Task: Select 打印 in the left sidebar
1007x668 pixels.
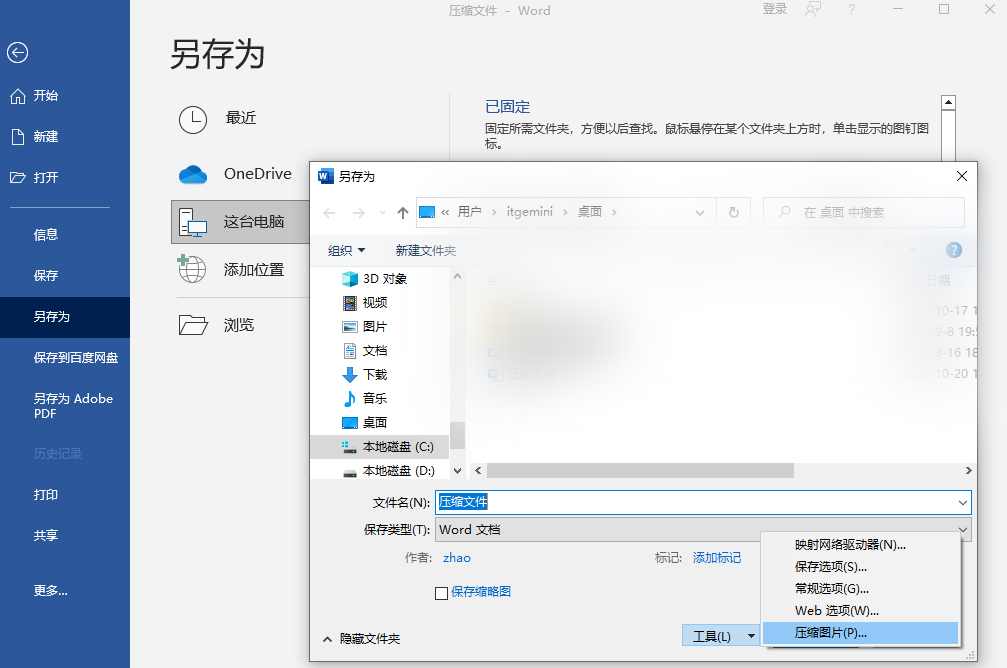Action: pos(47,494)
